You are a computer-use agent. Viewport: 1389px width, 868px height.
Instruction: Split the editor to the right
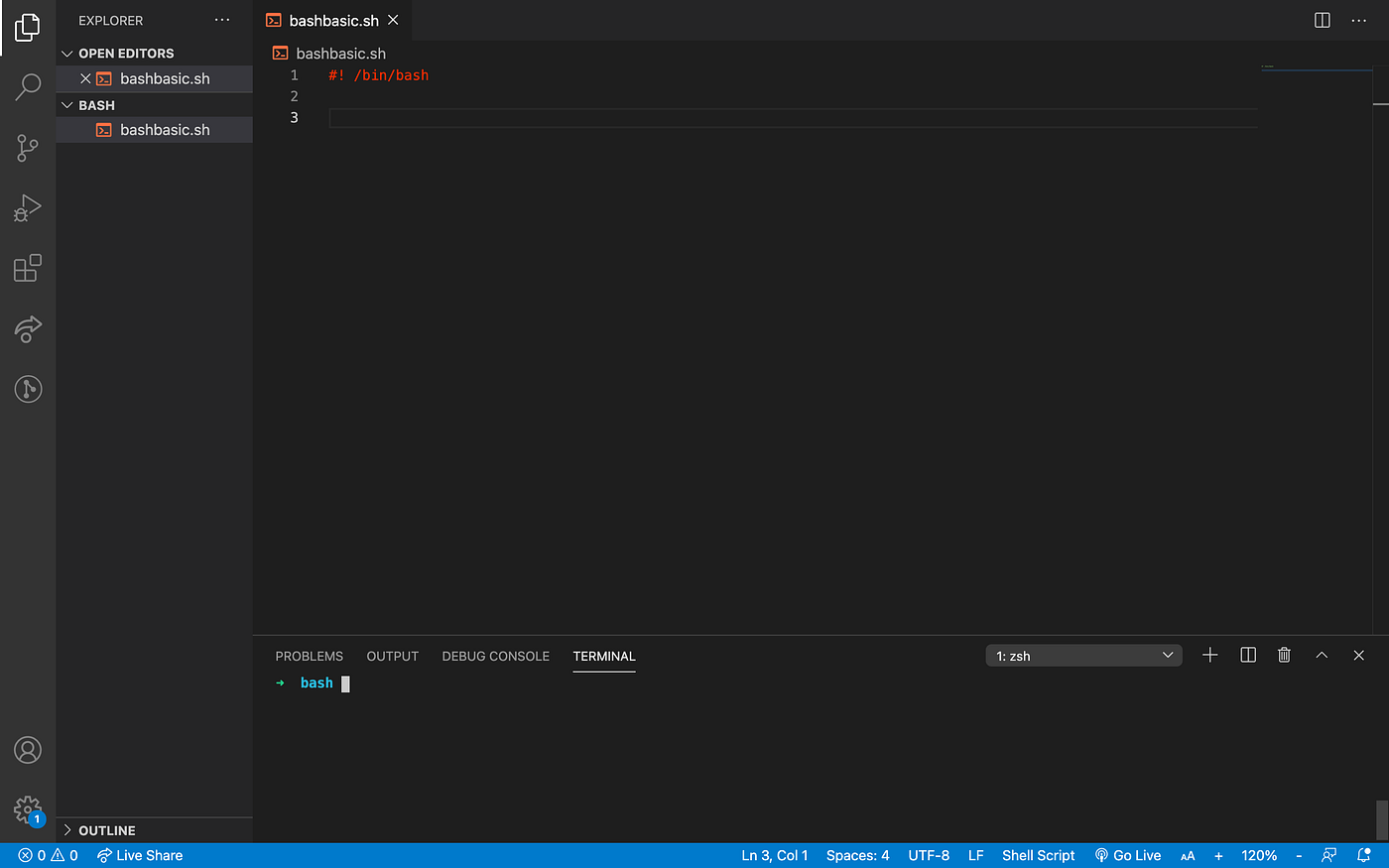click(x=1323, y=20)
